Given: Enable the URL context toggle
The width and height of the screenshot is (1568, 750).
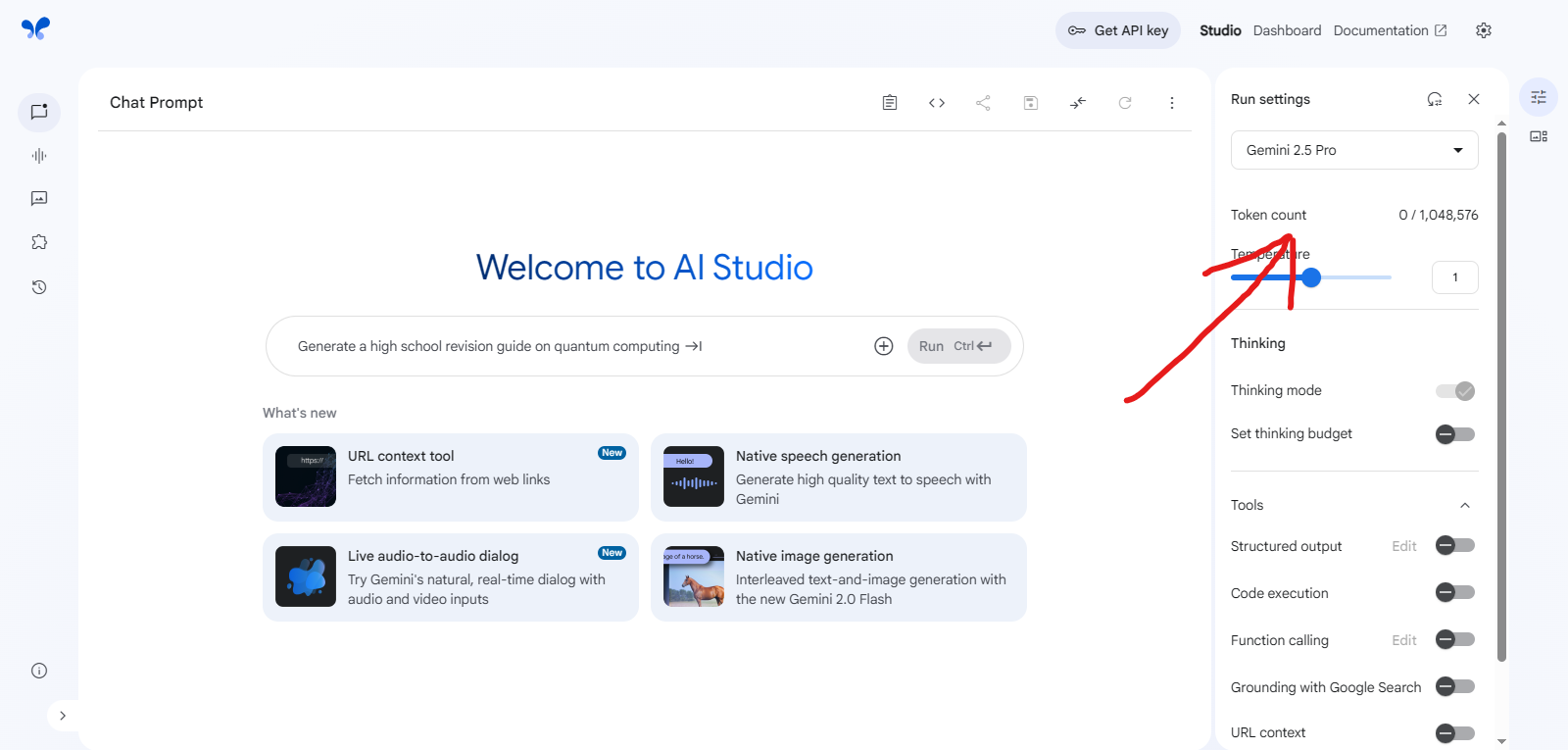Looking at the screenshot, I should [x=1455, y=732].
